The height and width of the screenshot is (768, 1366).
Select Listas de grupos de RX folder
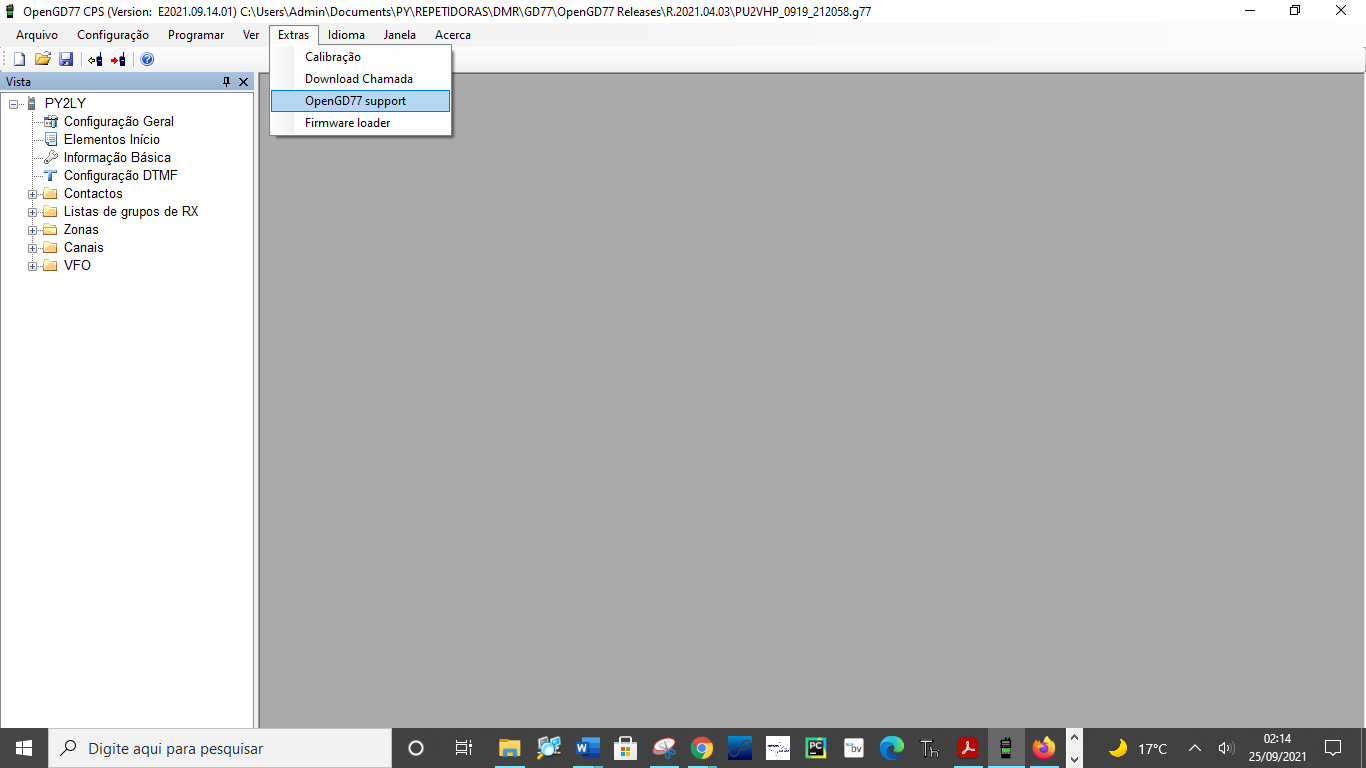(131, 211)
